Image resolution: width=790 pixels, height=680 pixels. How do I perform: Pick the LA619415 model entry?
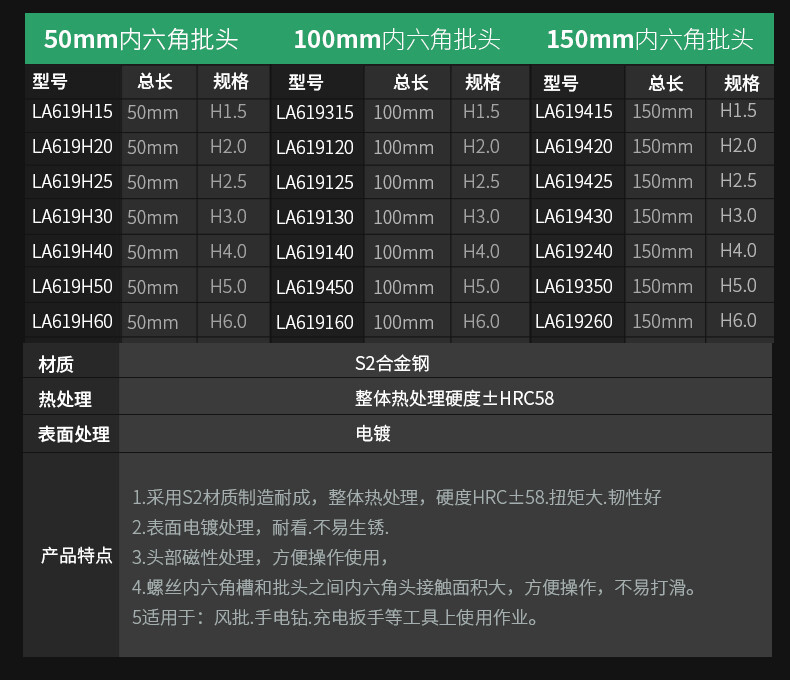pyautogui.click(x=574, y=112)
